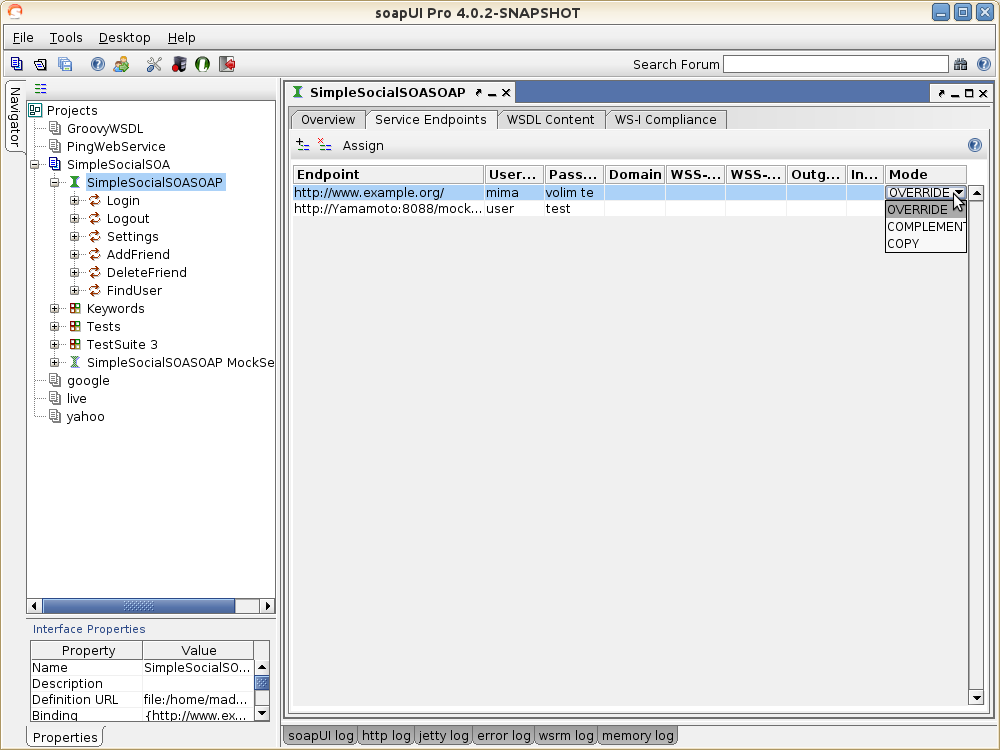The width and height of the screenshot is (1000, 750).
Task: Open online help via the question mark icon
Action: pyautogui.click(x=97, y=63)
